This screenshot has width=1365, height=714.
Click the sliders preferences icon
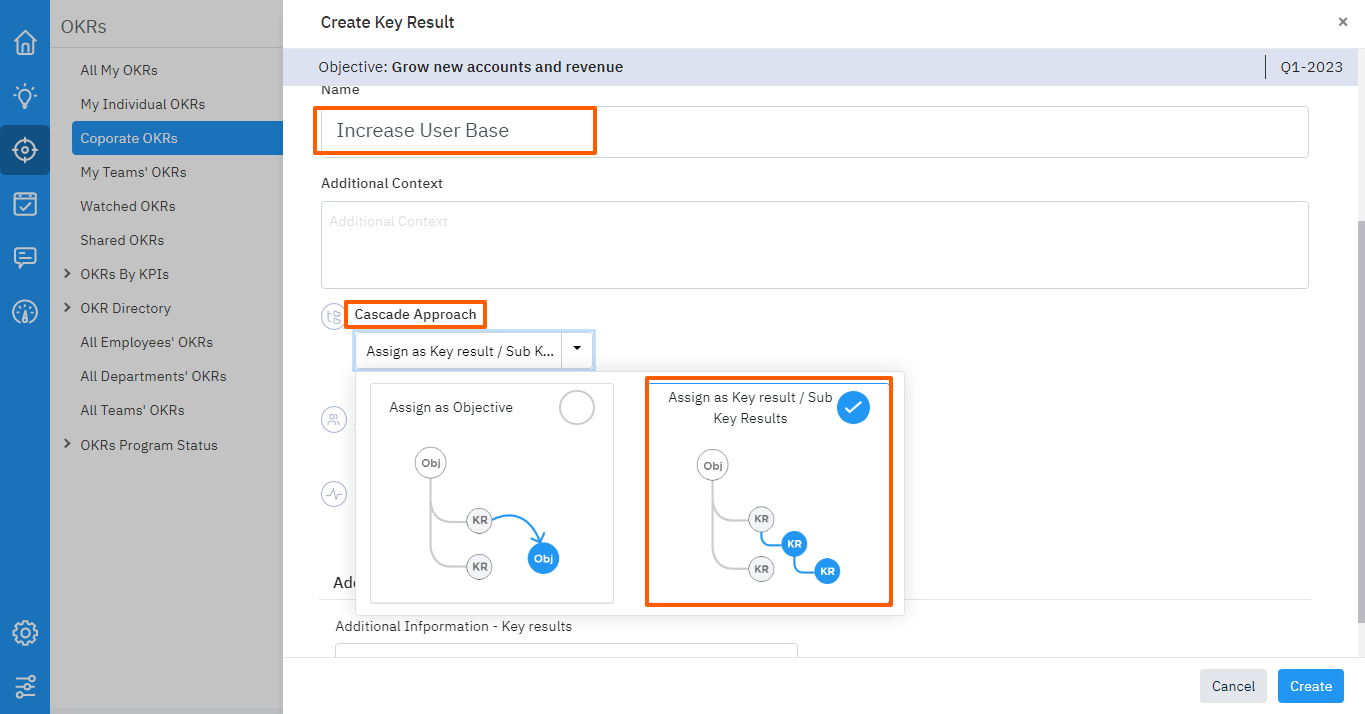pos(25,687)
